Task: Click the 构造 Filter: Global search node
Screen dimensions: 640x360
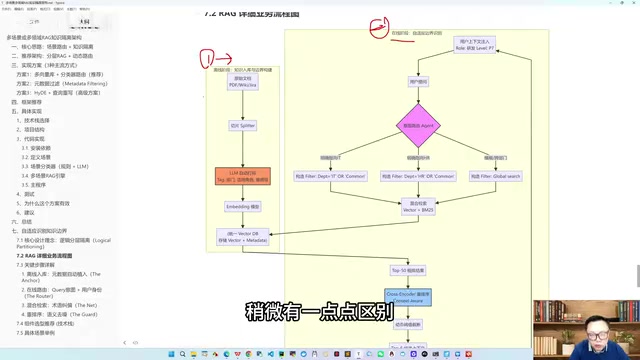Action: point(496,176)
